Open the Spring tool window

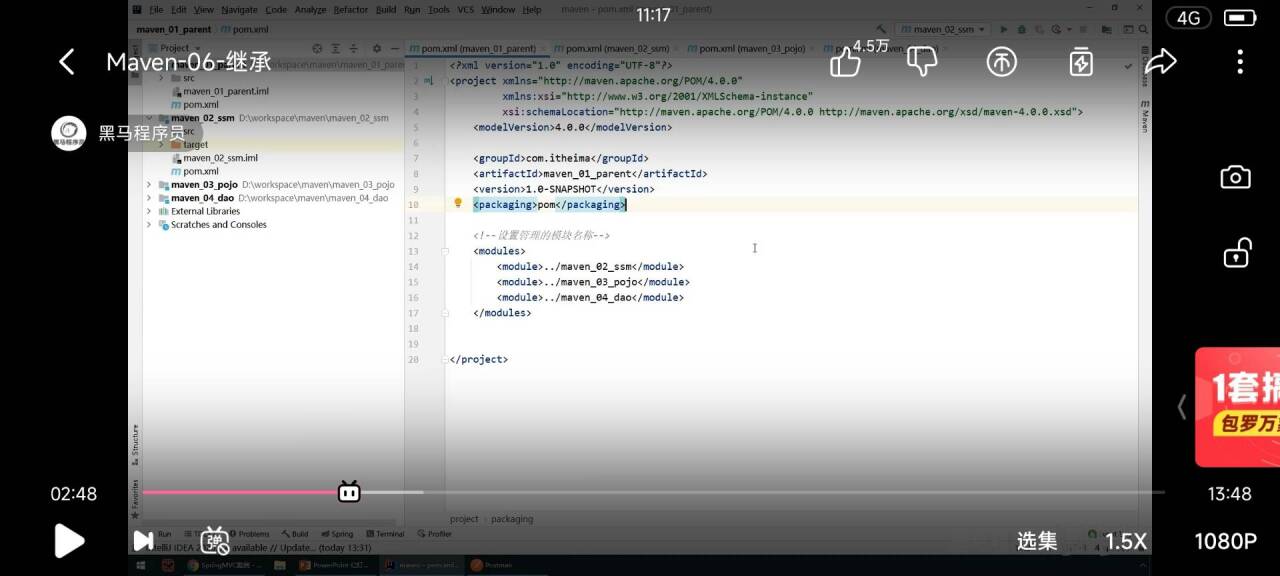[337, 534]
